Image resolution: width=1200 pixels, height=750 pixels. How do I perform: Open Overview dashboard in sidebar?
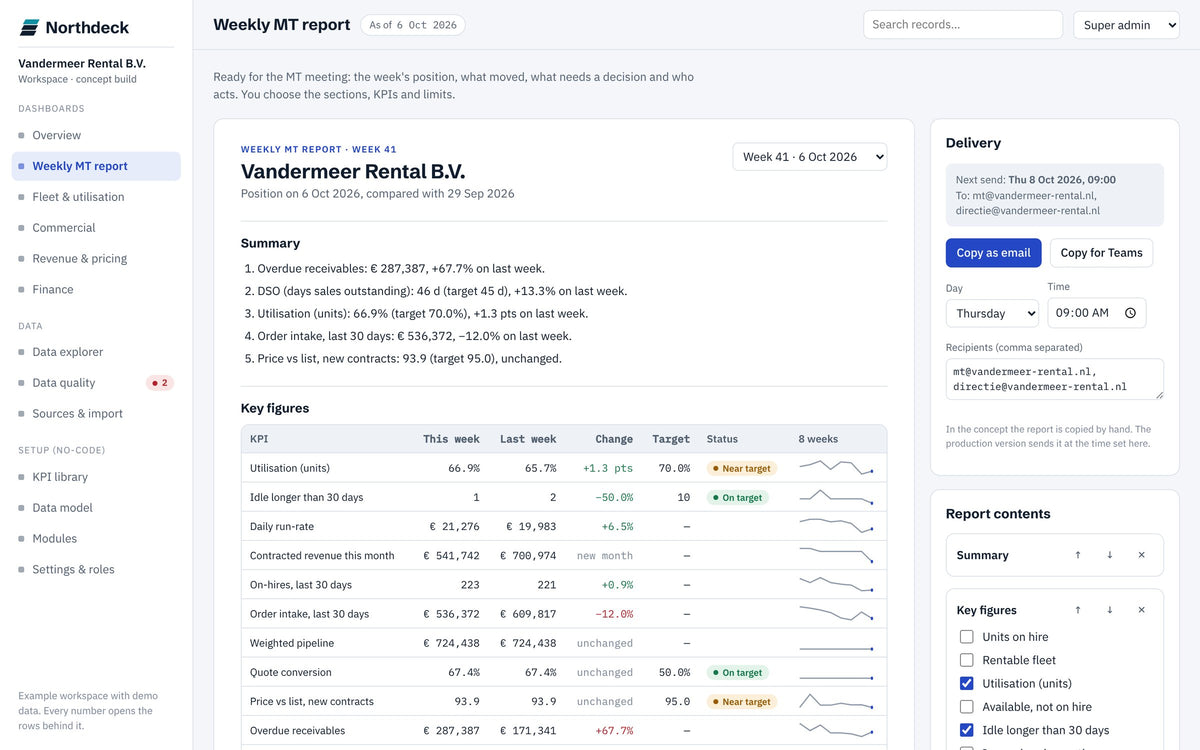point(96,135)
